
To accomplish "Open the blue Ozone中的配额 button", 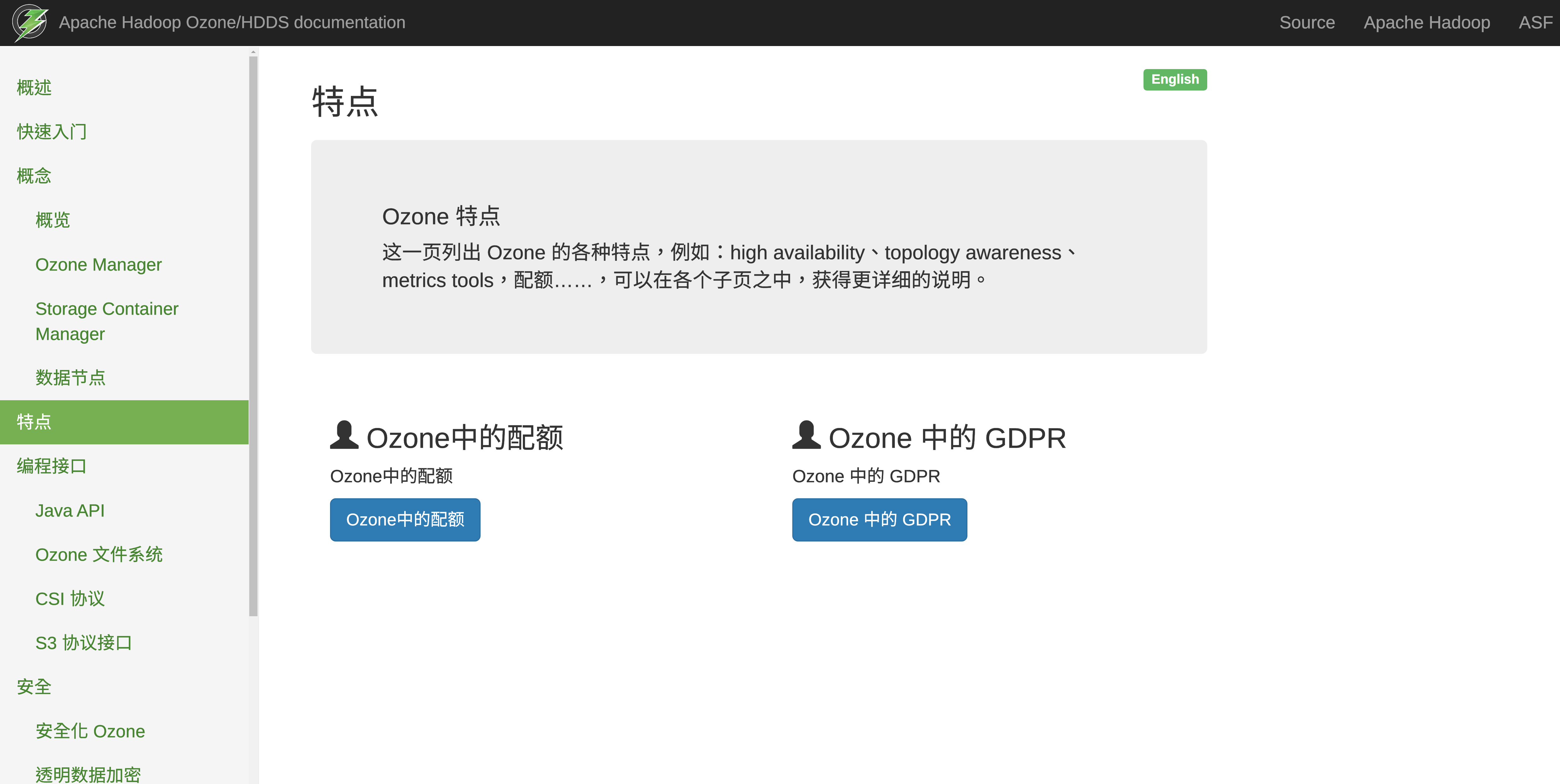I will pos(405,519).
